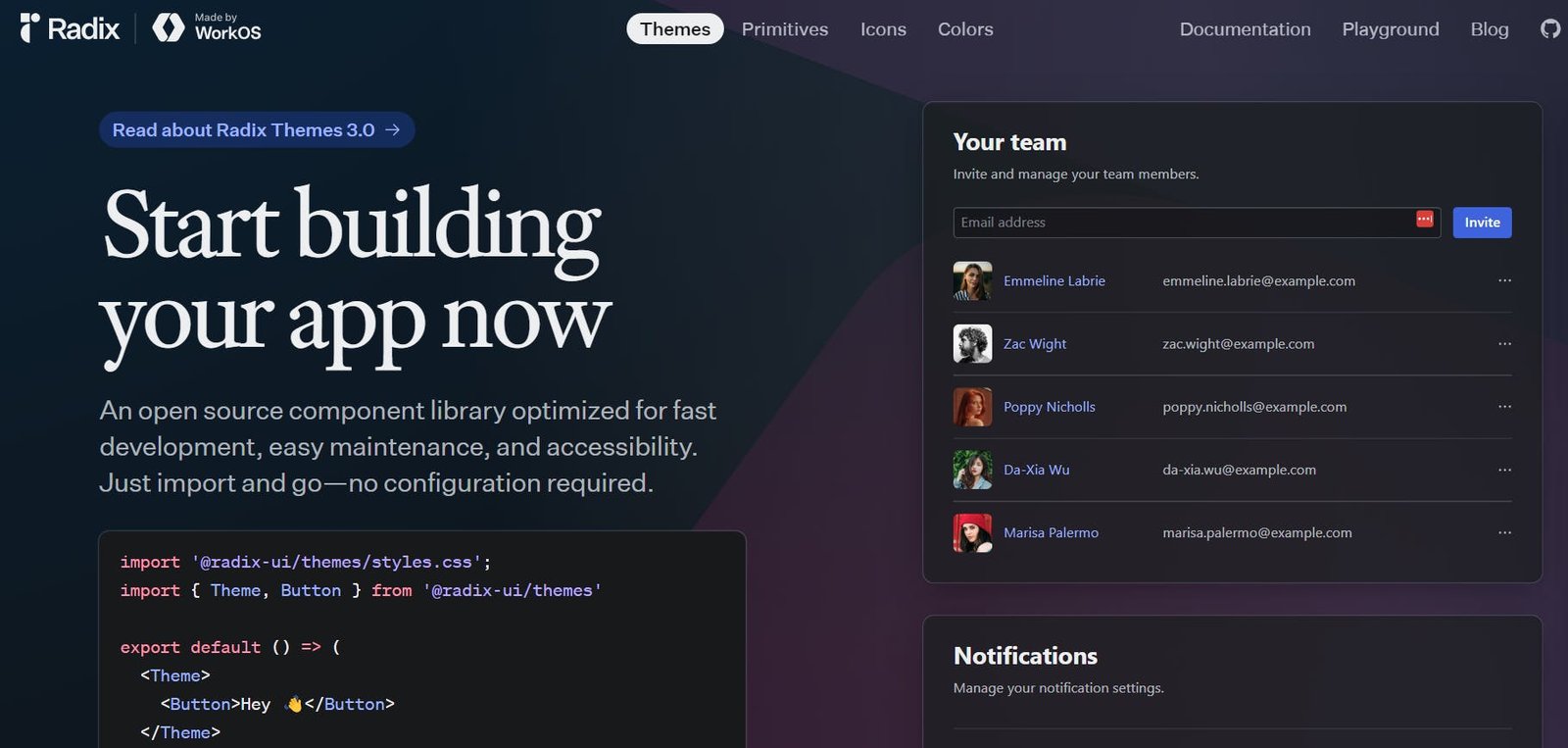Click the password manager icon in the email field

click(1424, 220)
